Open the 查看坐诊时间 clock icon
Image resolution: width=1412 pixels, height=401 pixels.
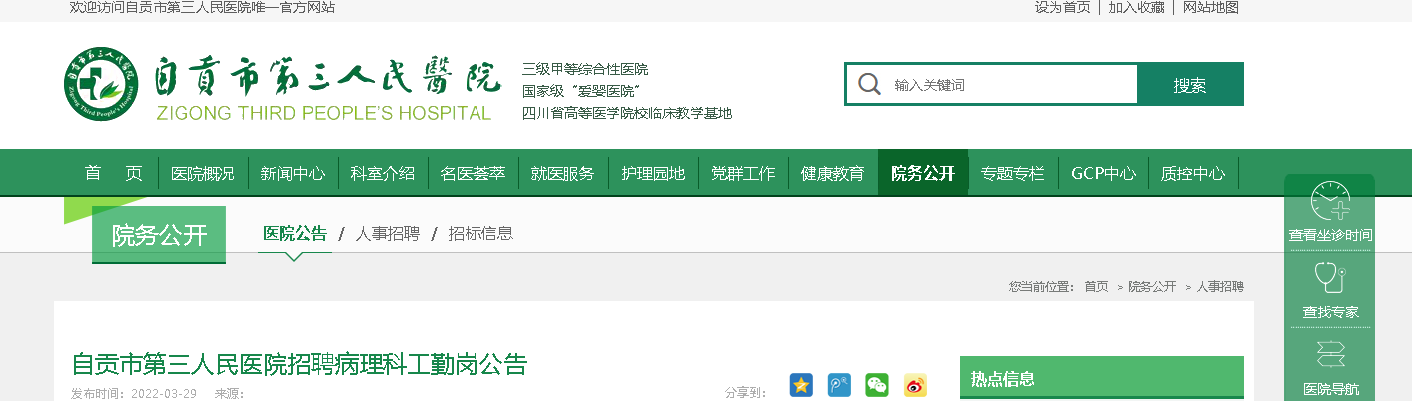pos(1330,202)
